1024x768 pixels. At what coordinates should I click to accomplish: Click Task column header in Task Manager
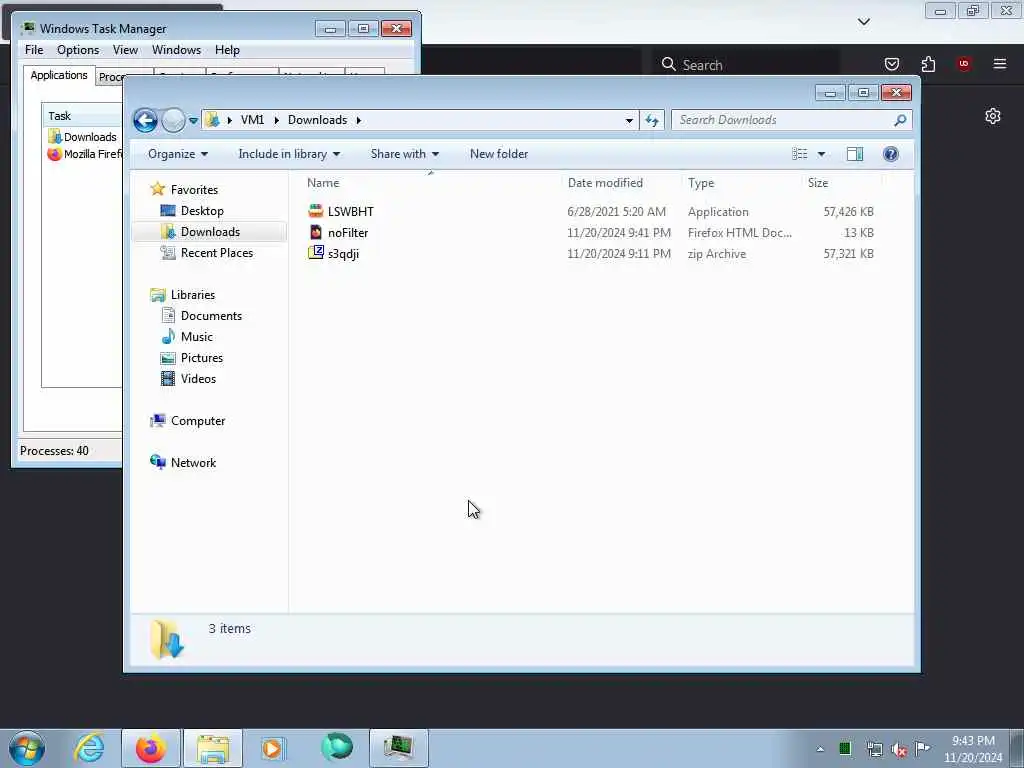[83, 116]
